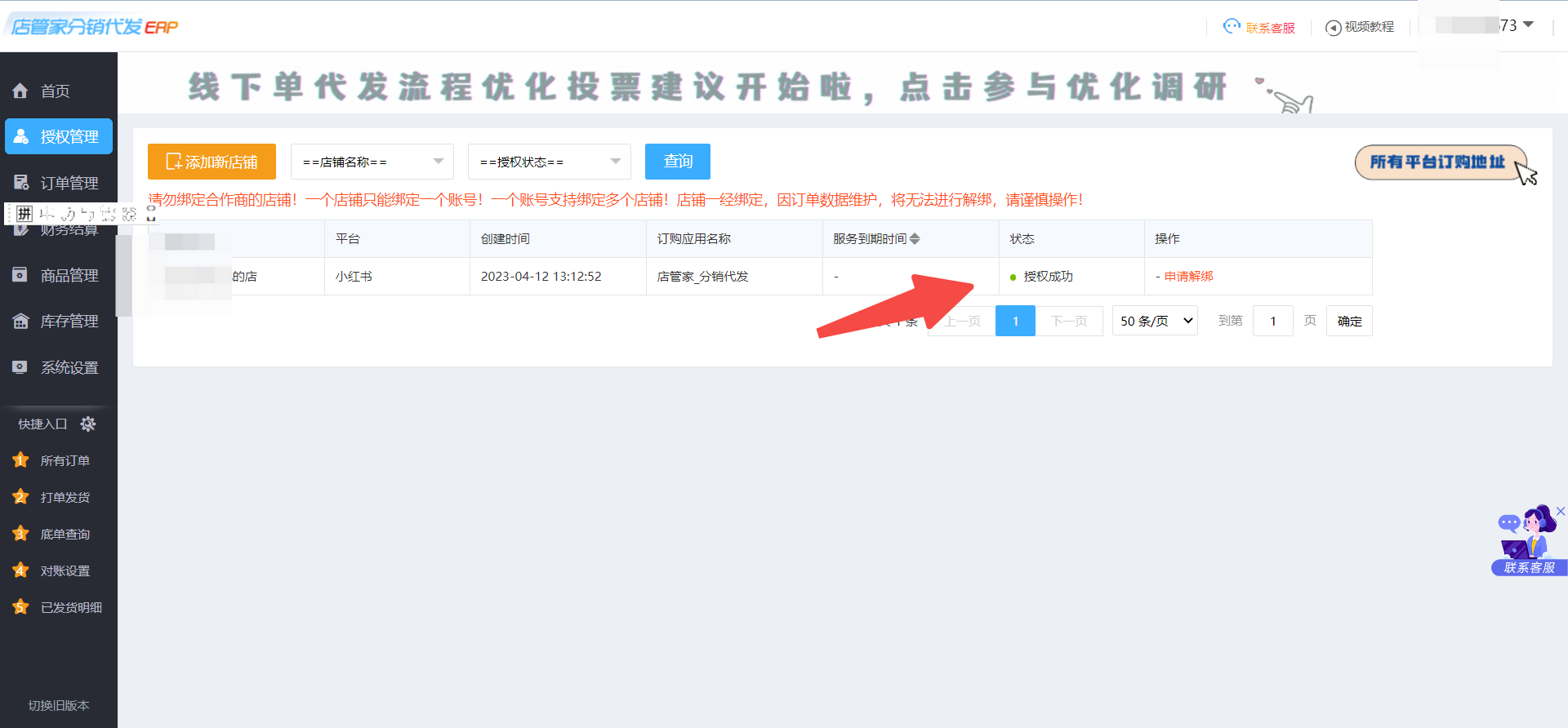The width and height of the screenshot is (1568, 728).
Task: Click the inventory management warehouse icon
Action: (x=20, y=322)
